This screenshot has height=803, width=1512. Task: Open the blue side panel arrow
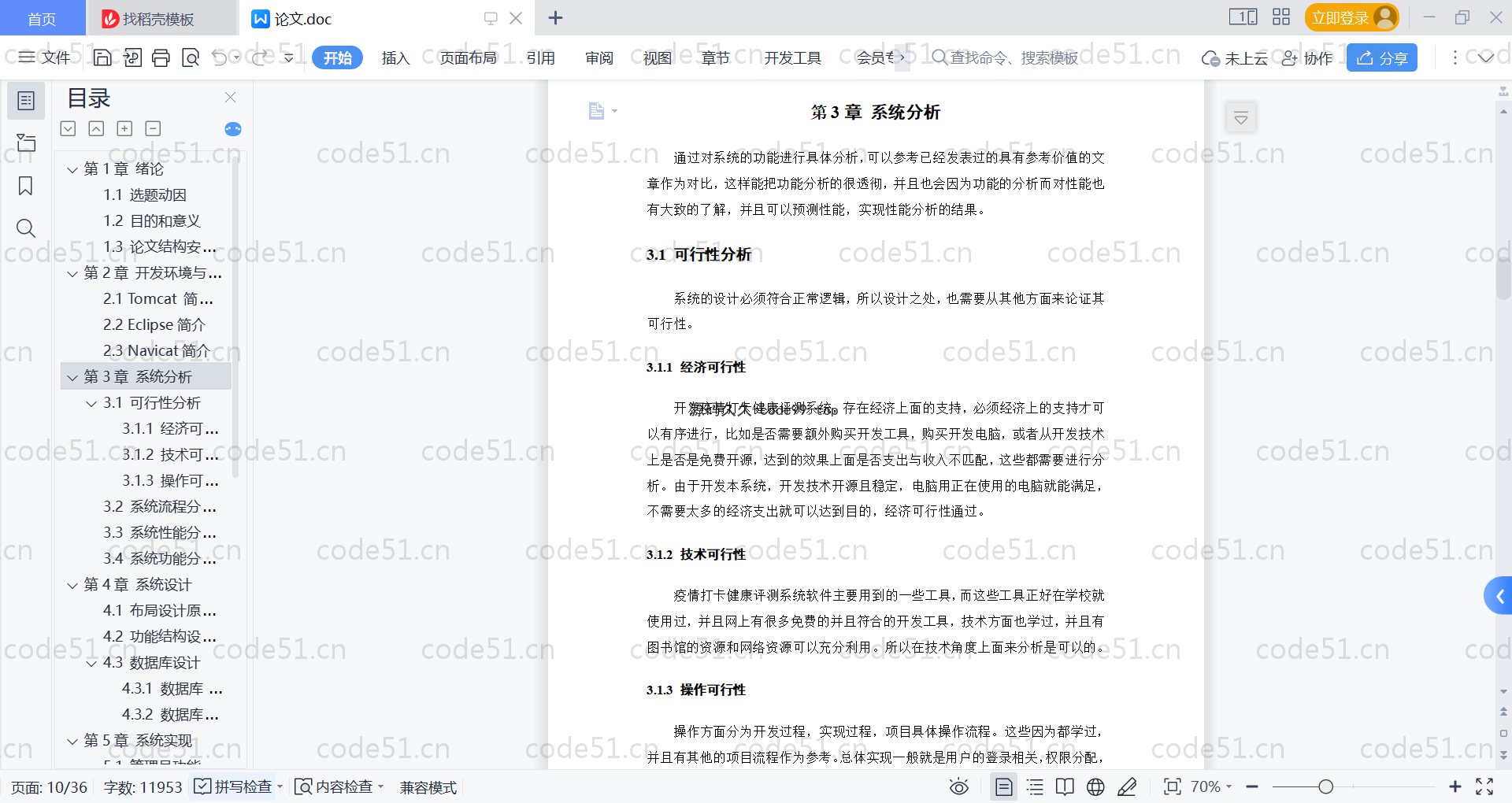(1499, 597)
